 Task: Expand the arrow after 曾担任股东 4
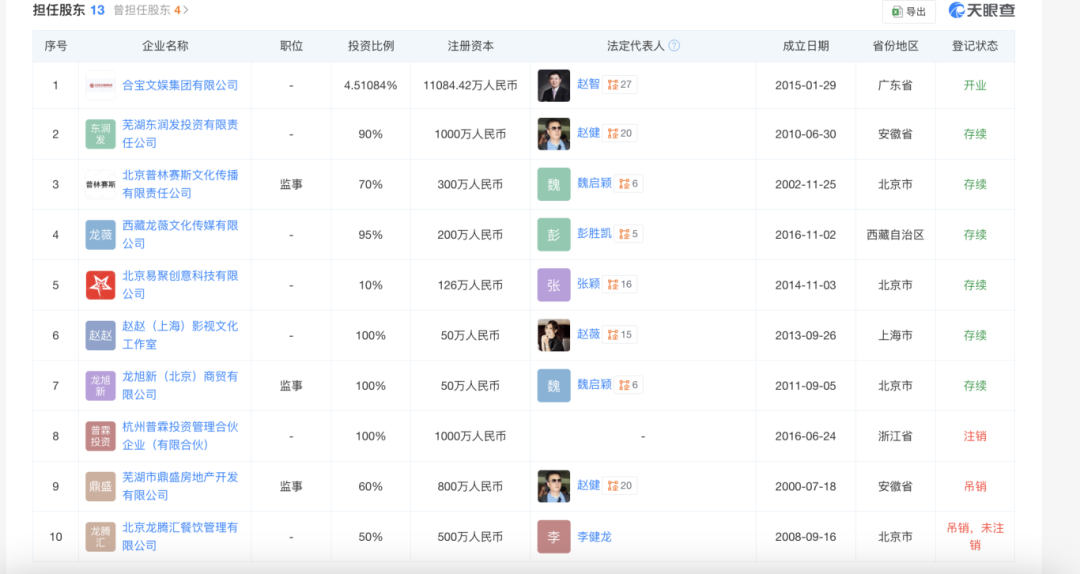tap(186, 10)
